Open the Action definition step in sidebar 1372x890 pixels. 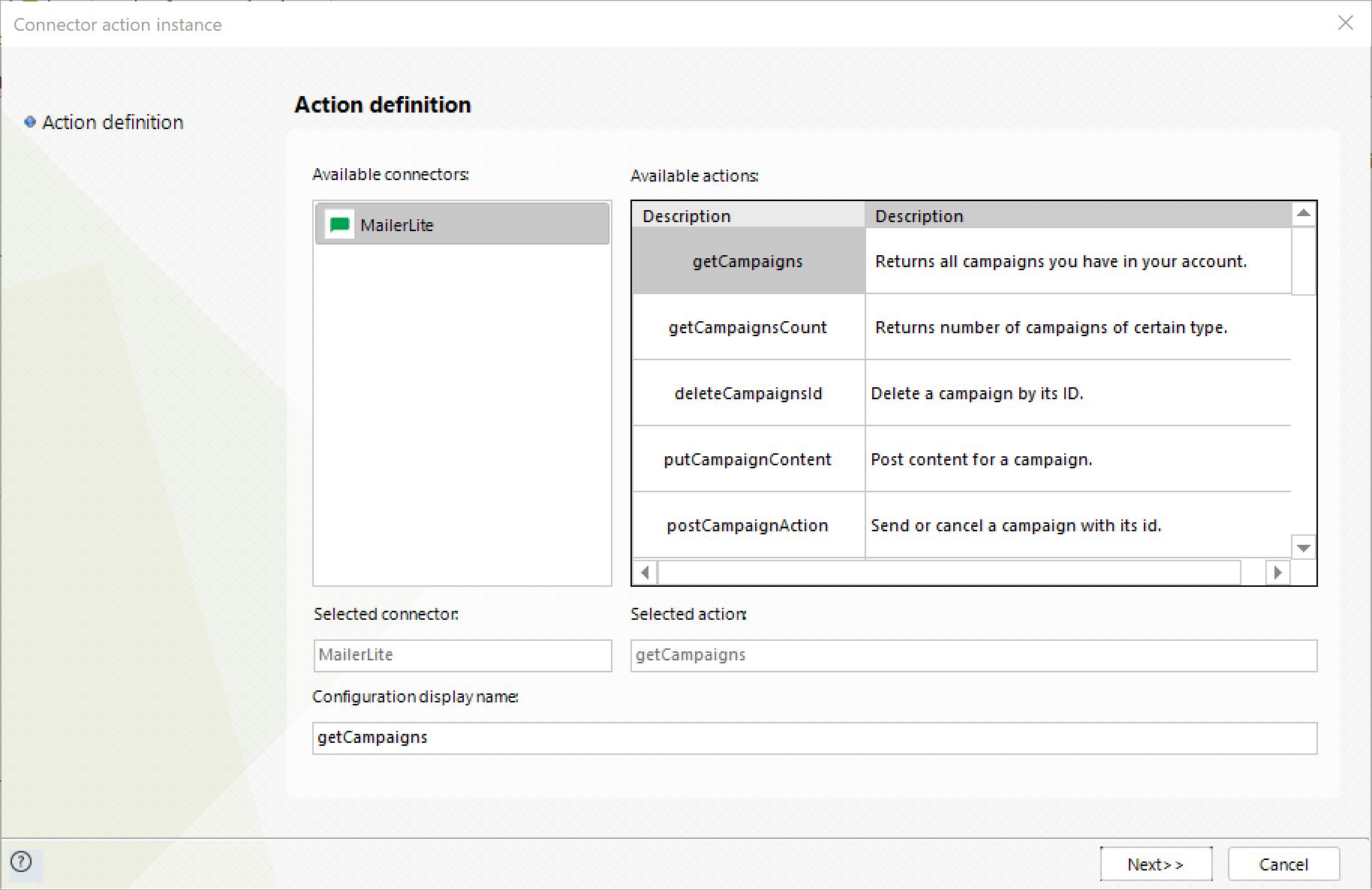[x=113, y=122]
